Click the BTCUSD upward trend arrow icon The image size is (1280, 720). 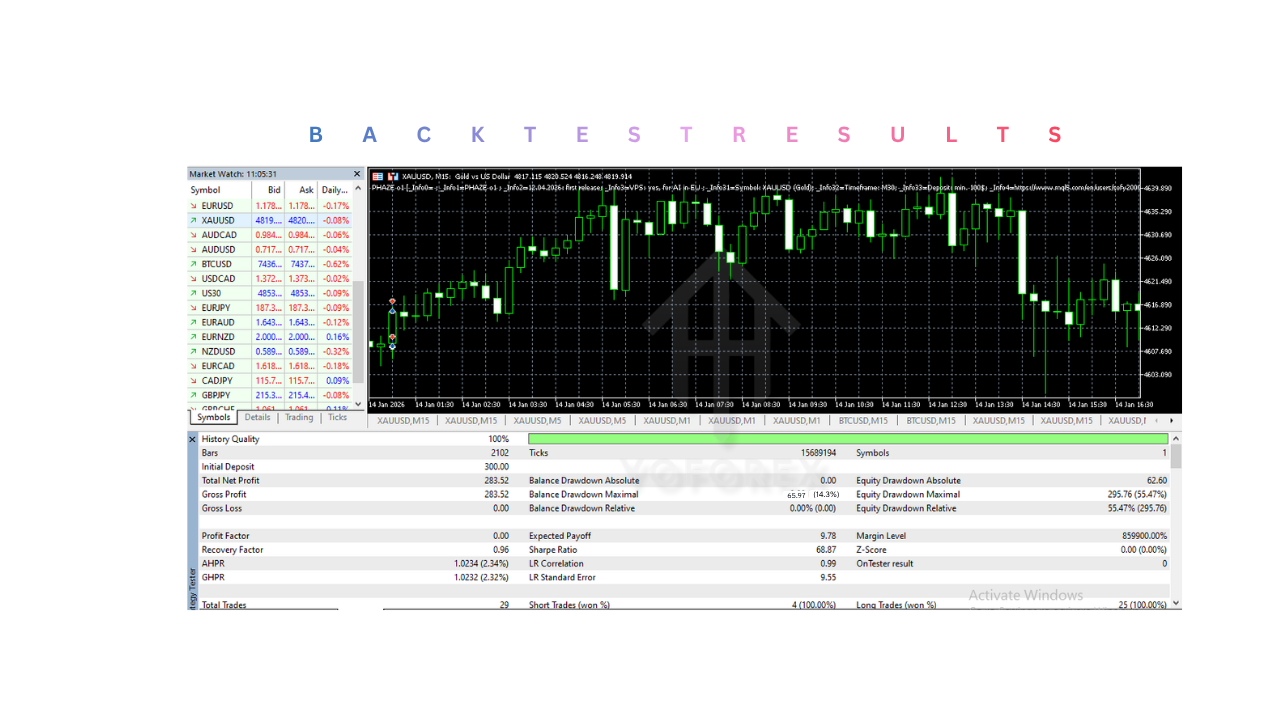[x=196, y=263]
